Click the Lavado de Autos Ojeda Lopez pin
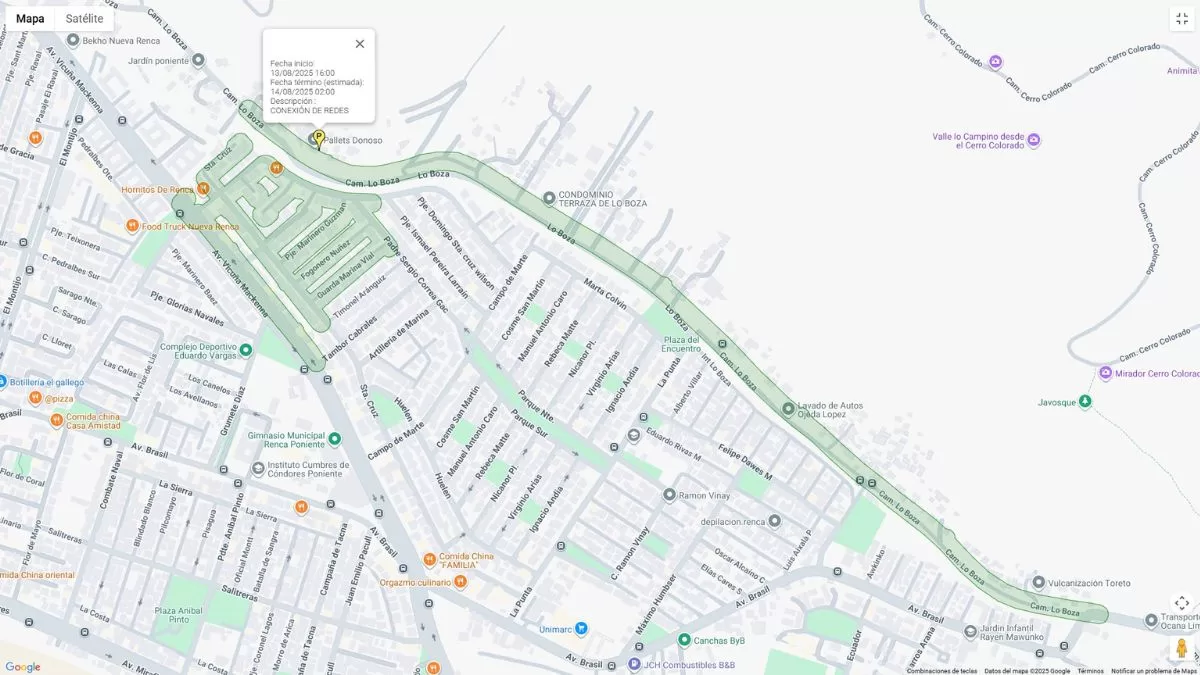This screenshot has width=1200, height=675. tap(788, 409)
